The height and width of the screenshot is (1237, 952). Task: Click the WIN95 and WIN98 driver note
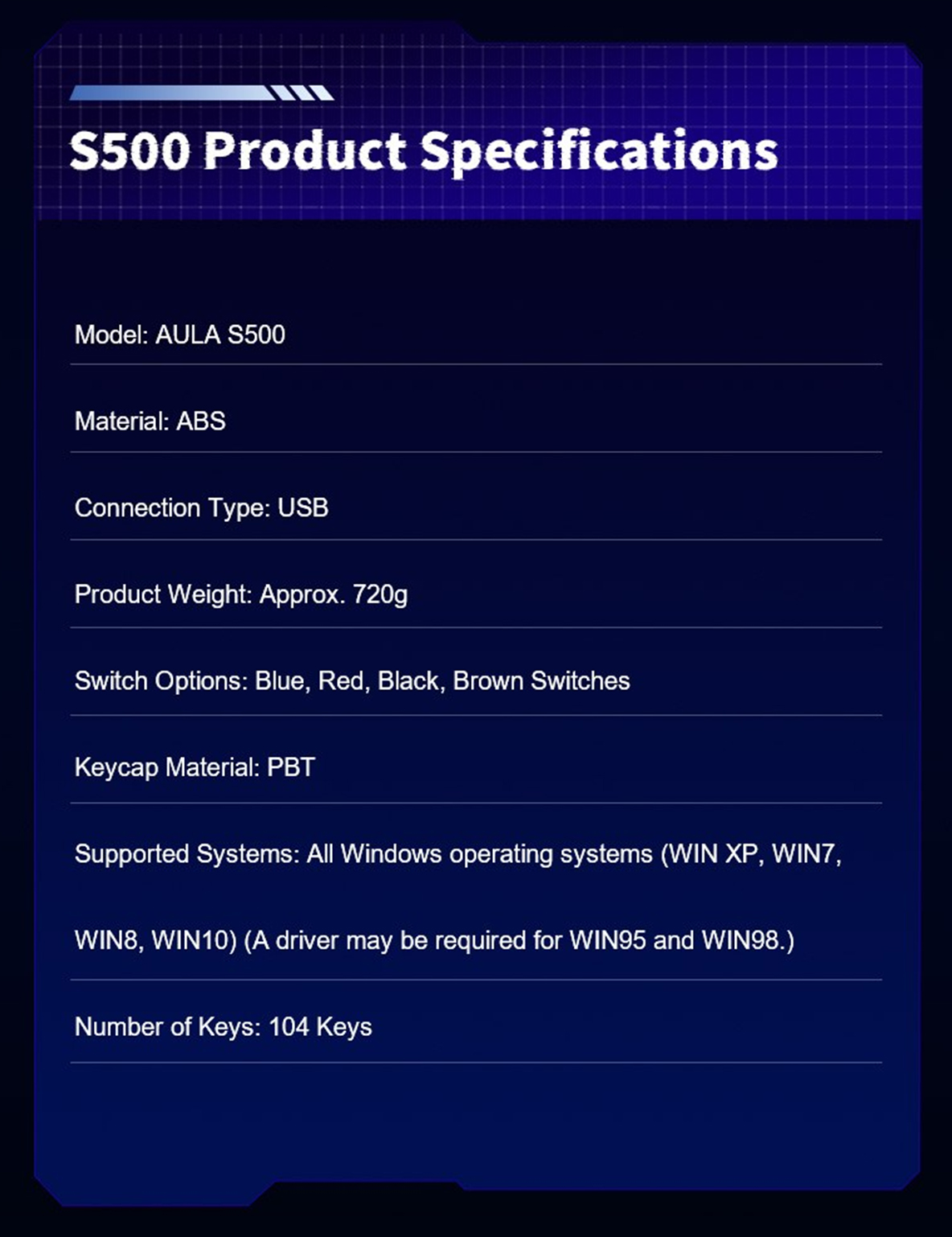coord(519,940)
